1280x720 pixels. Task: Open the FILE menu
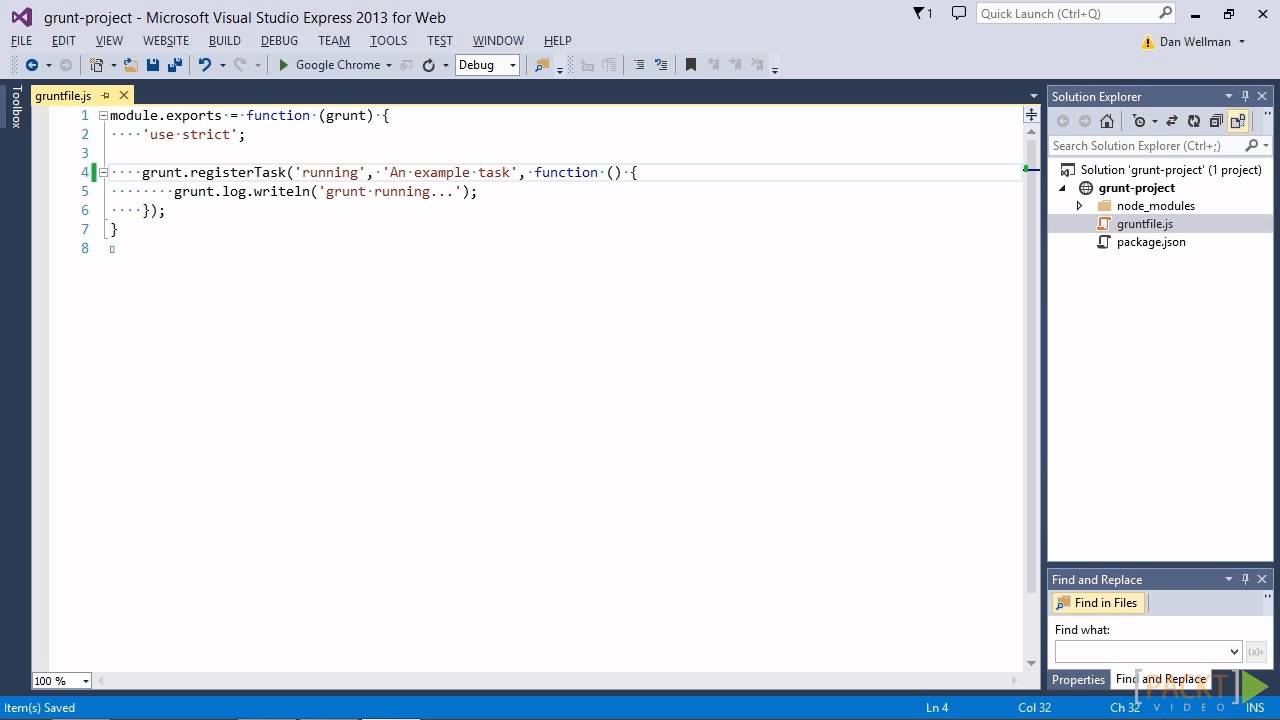coord(21,41)
